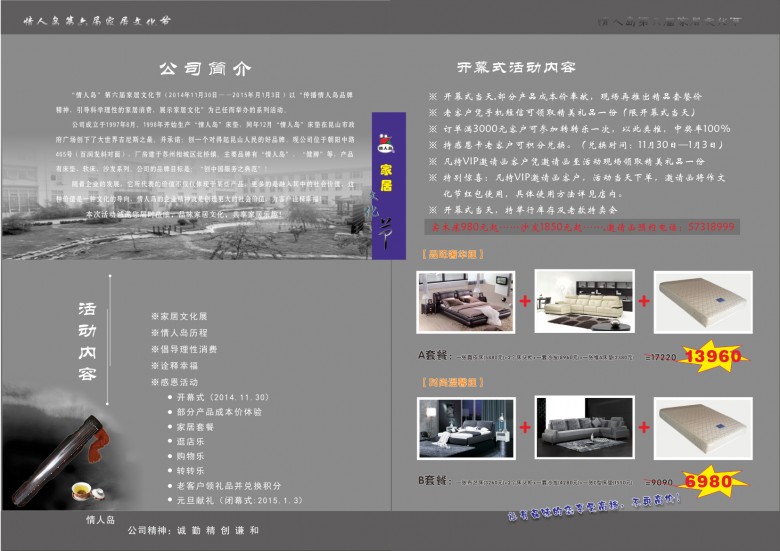Click the 开幕式活动内容 heading
780x551 pixels.
point(516,67)
